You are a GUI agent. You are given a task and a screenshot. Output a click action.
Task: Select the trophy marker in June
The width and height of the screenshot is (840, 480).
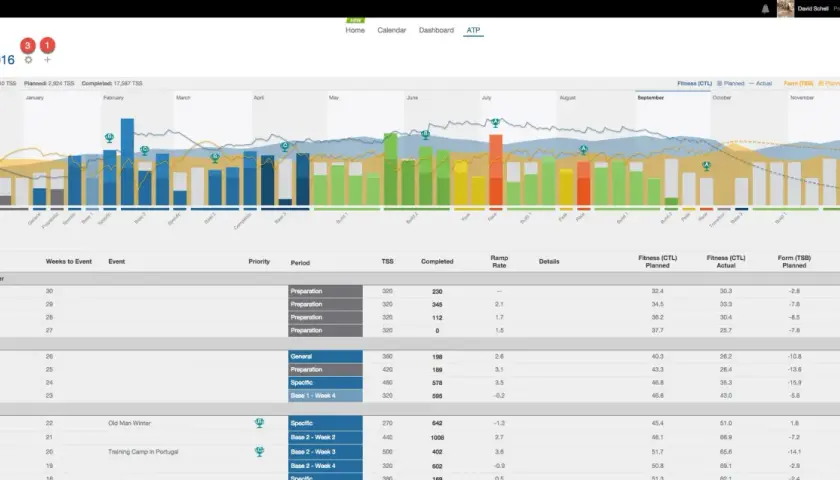click(x=425, y=135)
